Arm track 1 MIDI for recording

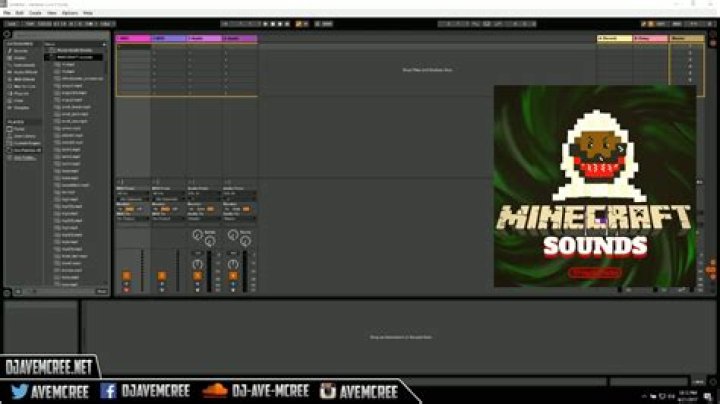[126, 290]
